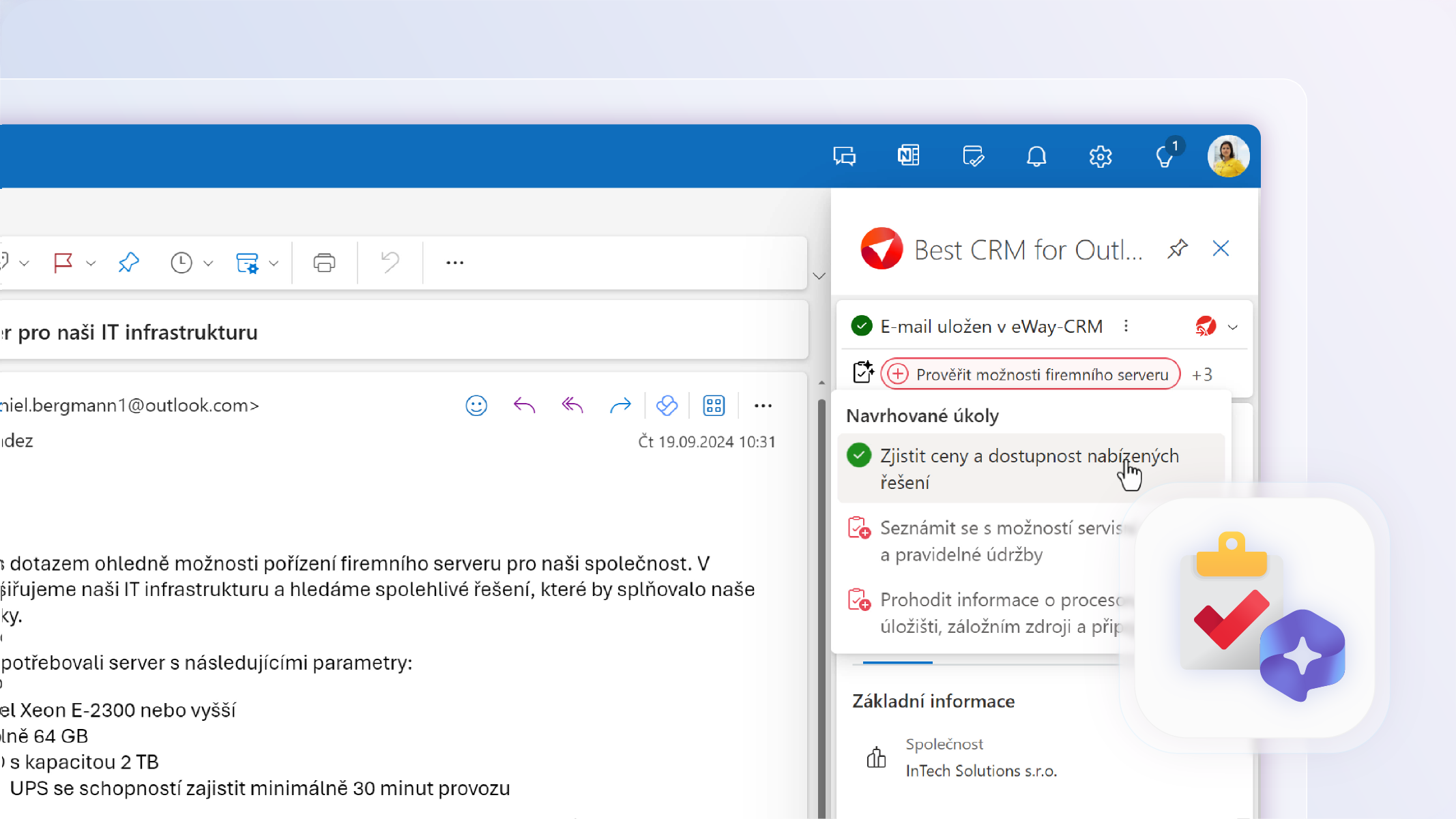Click the email subject IT infrastrukturu

[129, 333]
